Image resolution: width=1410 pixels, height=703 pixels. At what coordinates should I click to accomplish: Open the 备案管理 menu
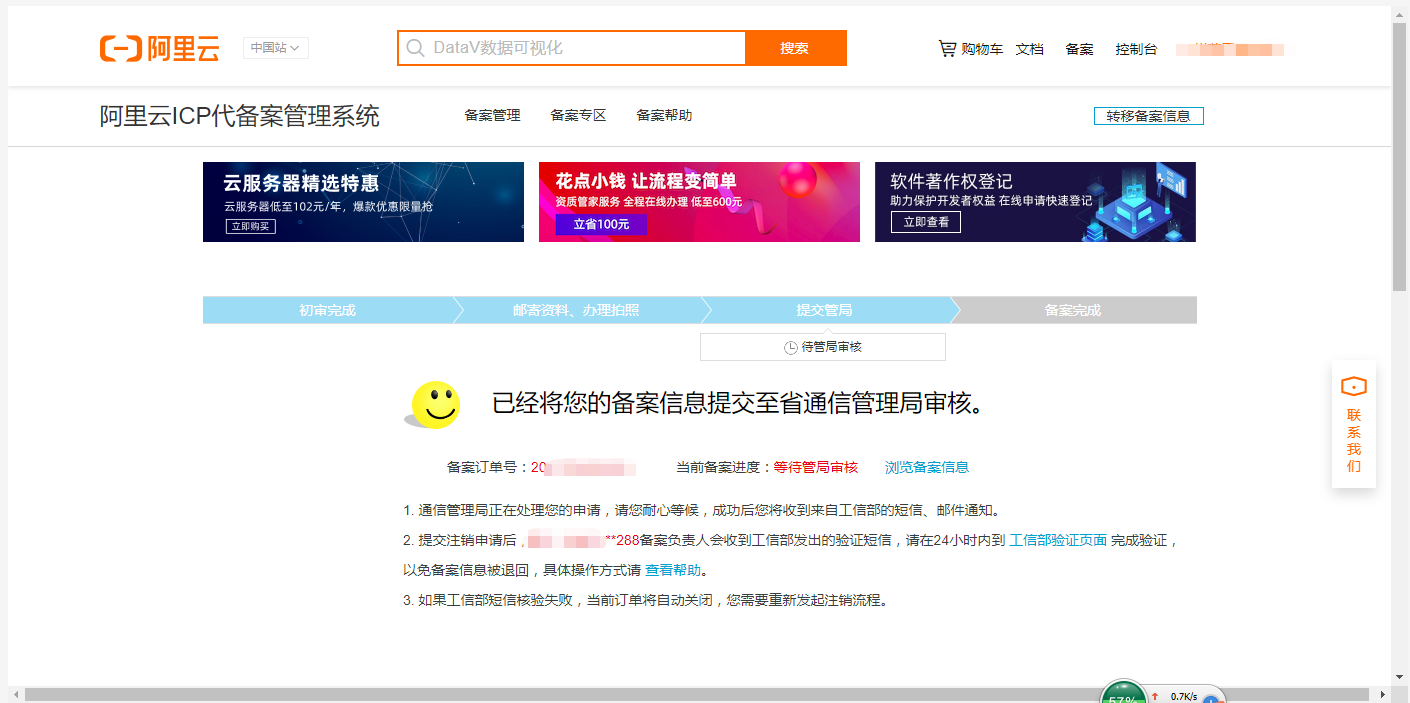[492, 115]
